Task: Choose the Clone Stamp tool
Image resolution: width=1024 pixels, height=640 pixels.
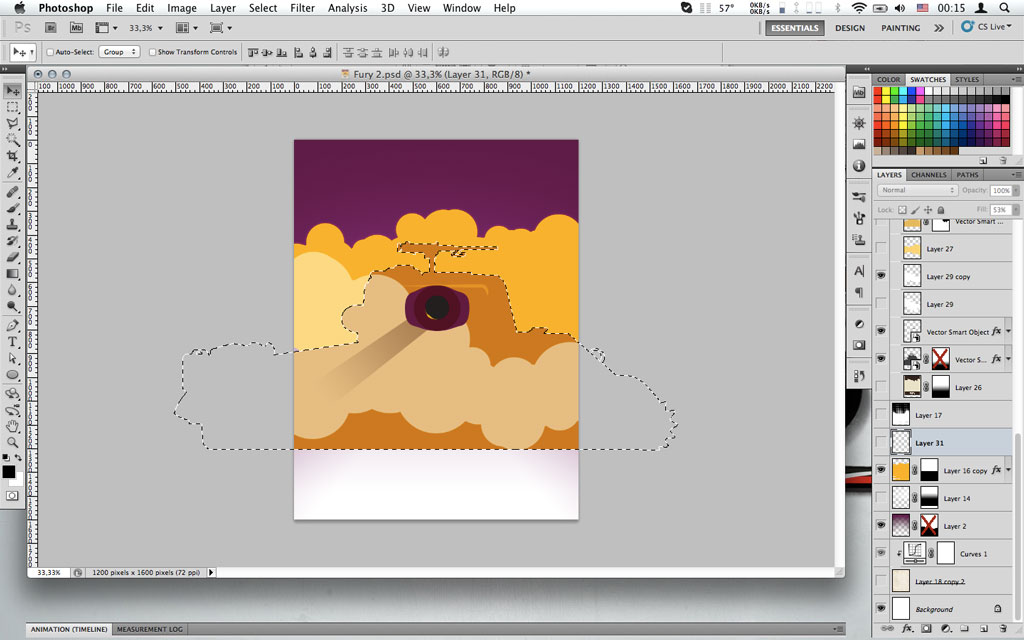Action: tap(13, 224)
